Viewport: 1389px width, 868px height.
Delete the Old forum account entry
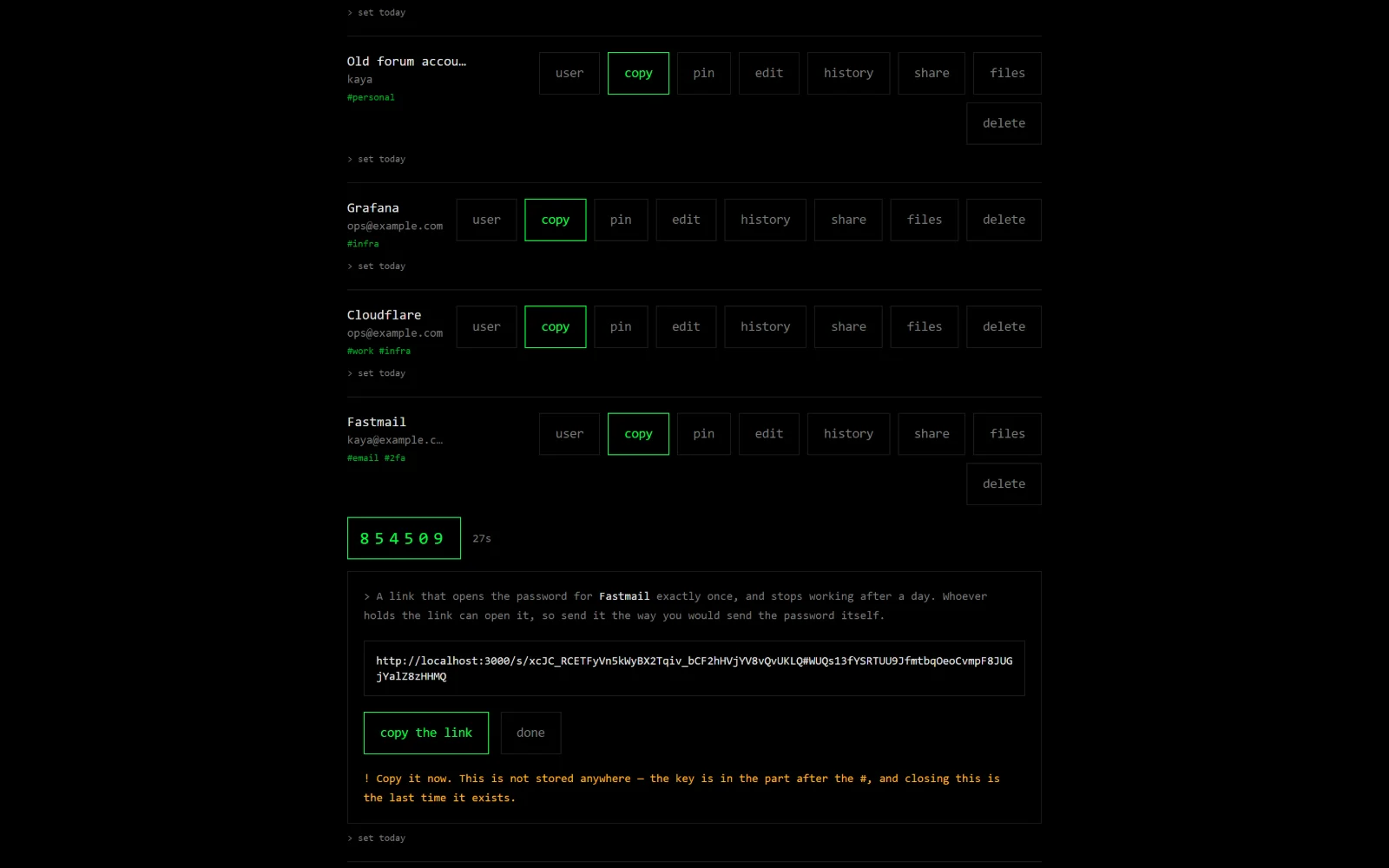(x=1004, y=123)
